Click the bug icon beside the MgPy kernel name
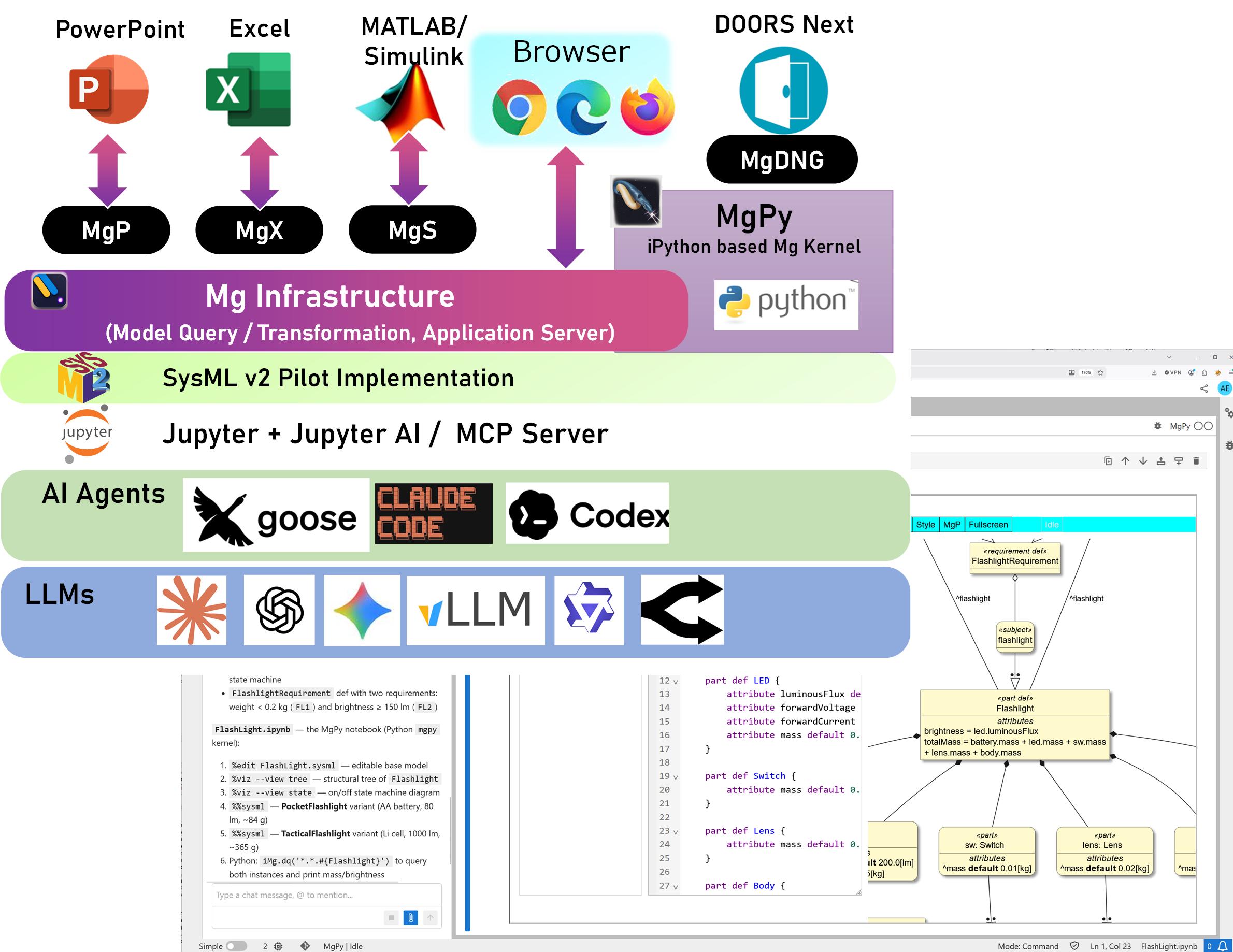 point(1157,426)
